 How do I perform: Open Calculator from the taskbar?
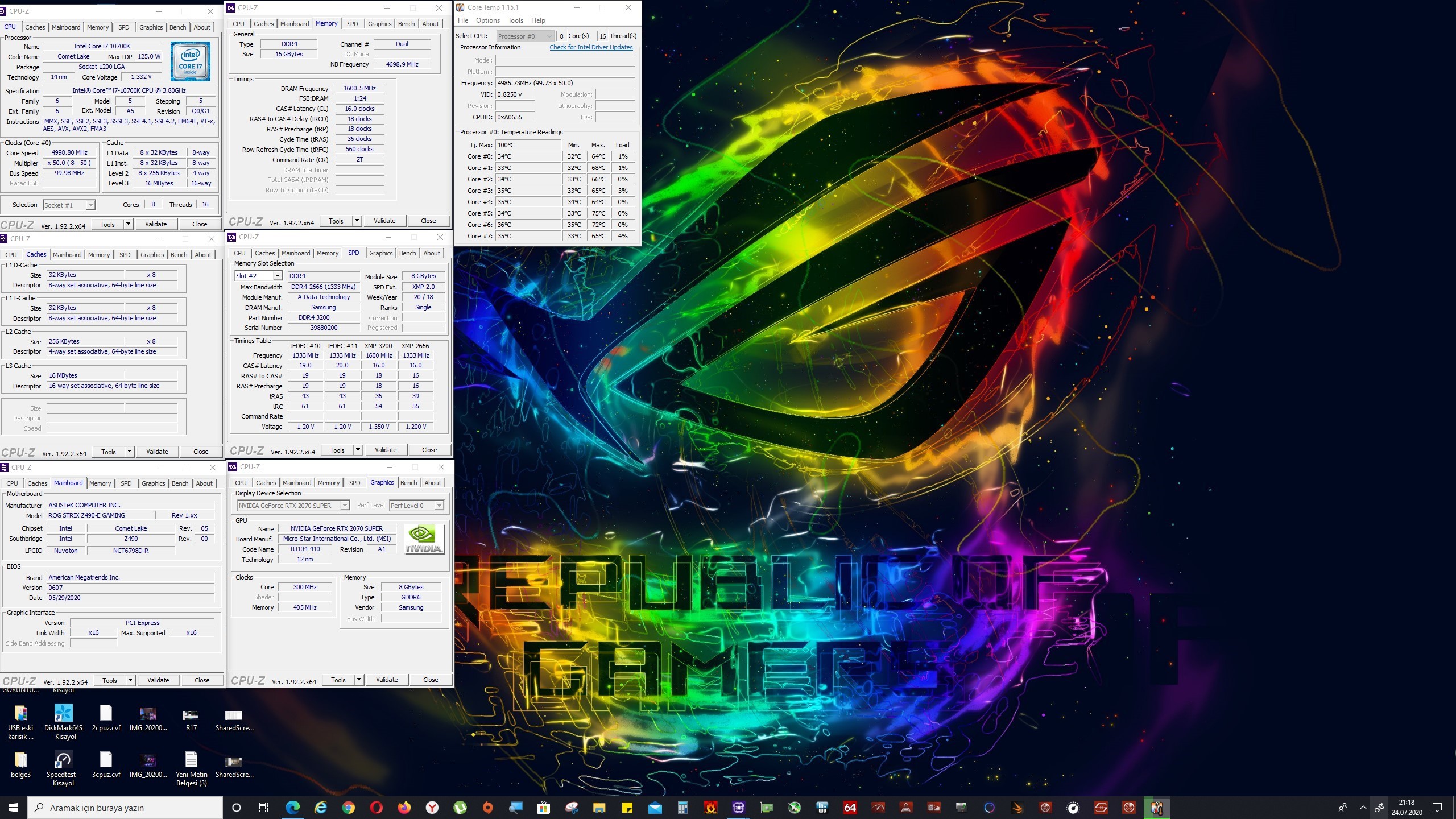coord(683,808)
